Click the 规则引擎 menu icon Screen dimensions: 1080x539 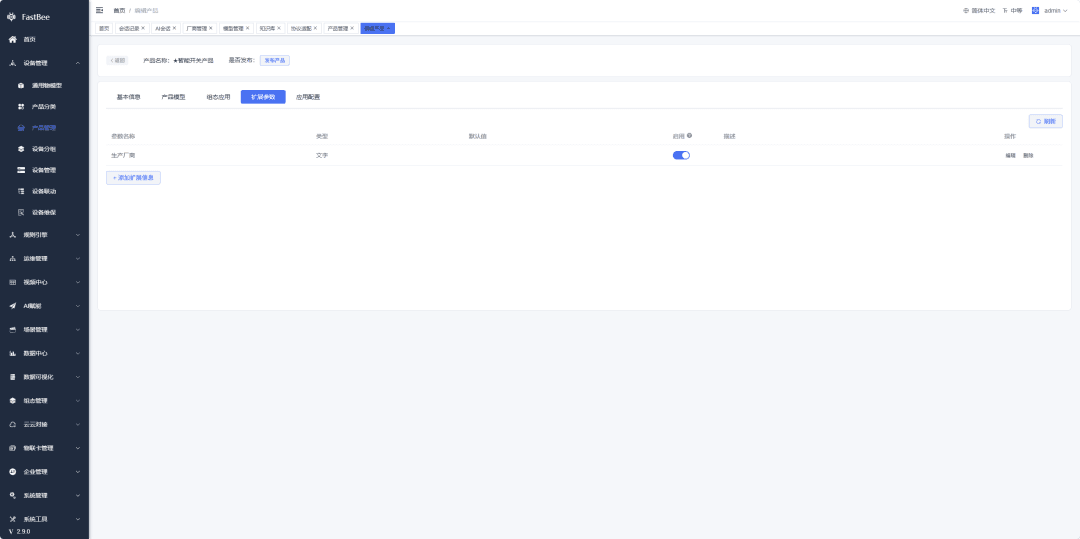(x=12, y=235)
